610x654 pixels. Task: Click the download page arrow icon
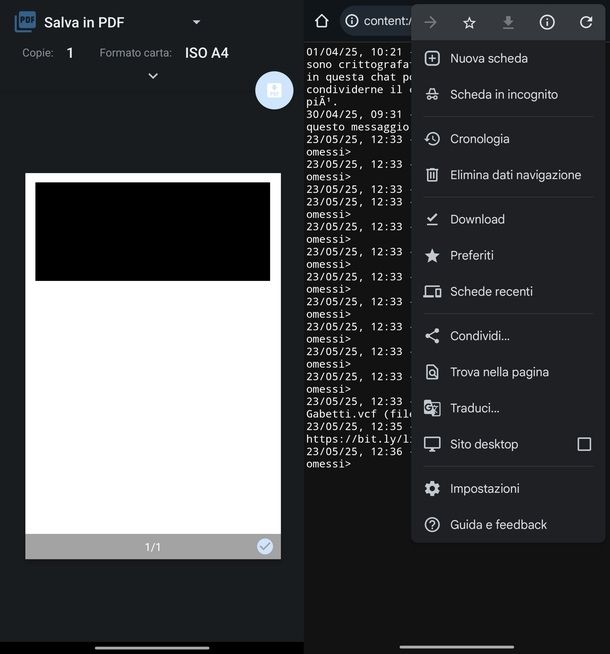508,23
